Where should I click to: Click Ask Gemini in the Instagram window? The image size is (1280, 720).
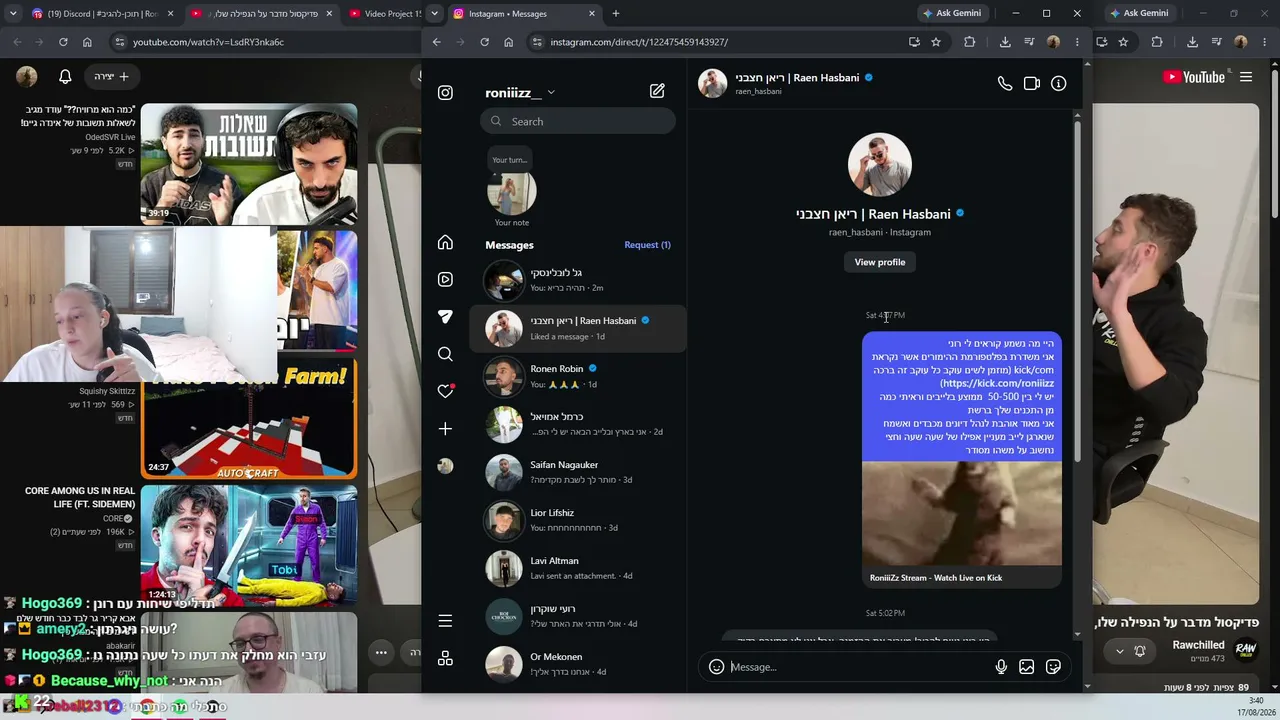coord(952,13)
